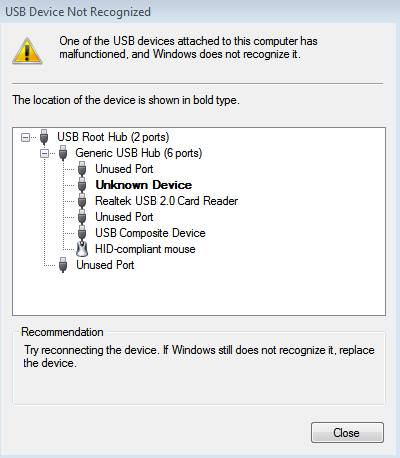This screenshot has width=400, height=458.
Task: Click the Generic USB Hub plug icon
Action: click(x=63, y=153)
